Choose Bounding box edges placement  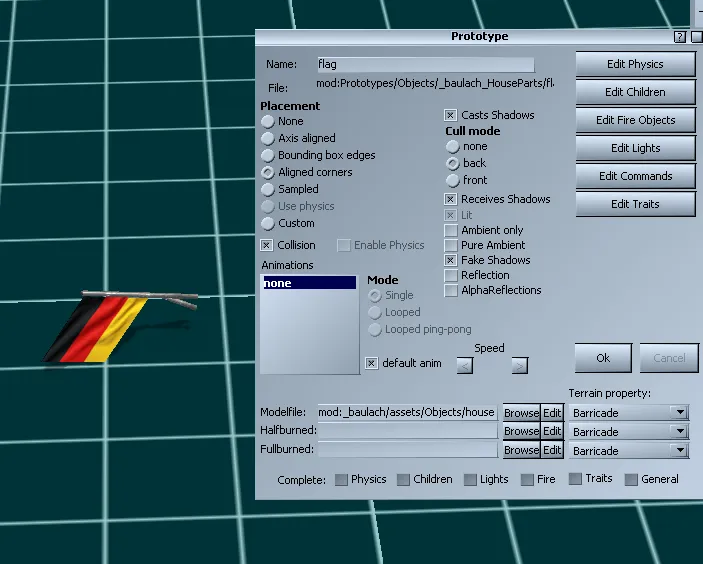point(268,156)
